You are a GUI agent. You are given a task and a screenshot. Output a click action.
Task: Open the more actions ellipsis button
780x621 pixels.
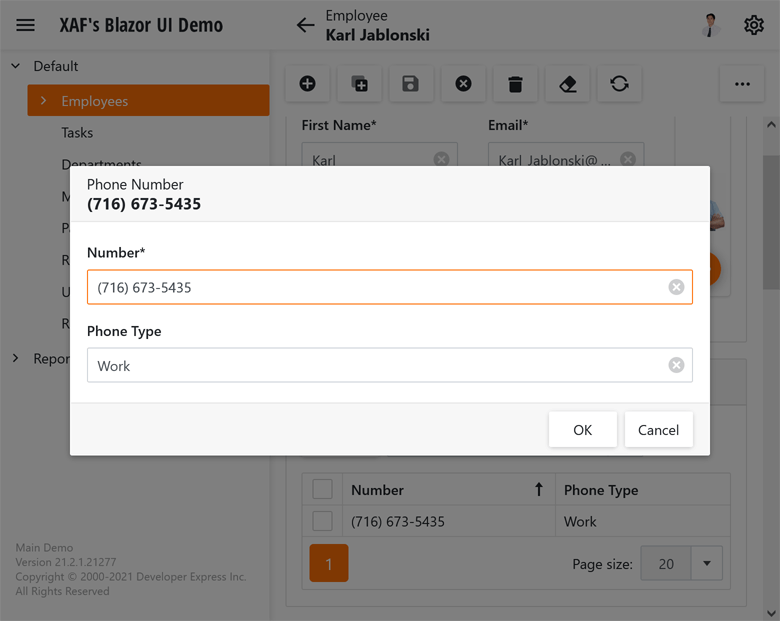tap(742, 84)
